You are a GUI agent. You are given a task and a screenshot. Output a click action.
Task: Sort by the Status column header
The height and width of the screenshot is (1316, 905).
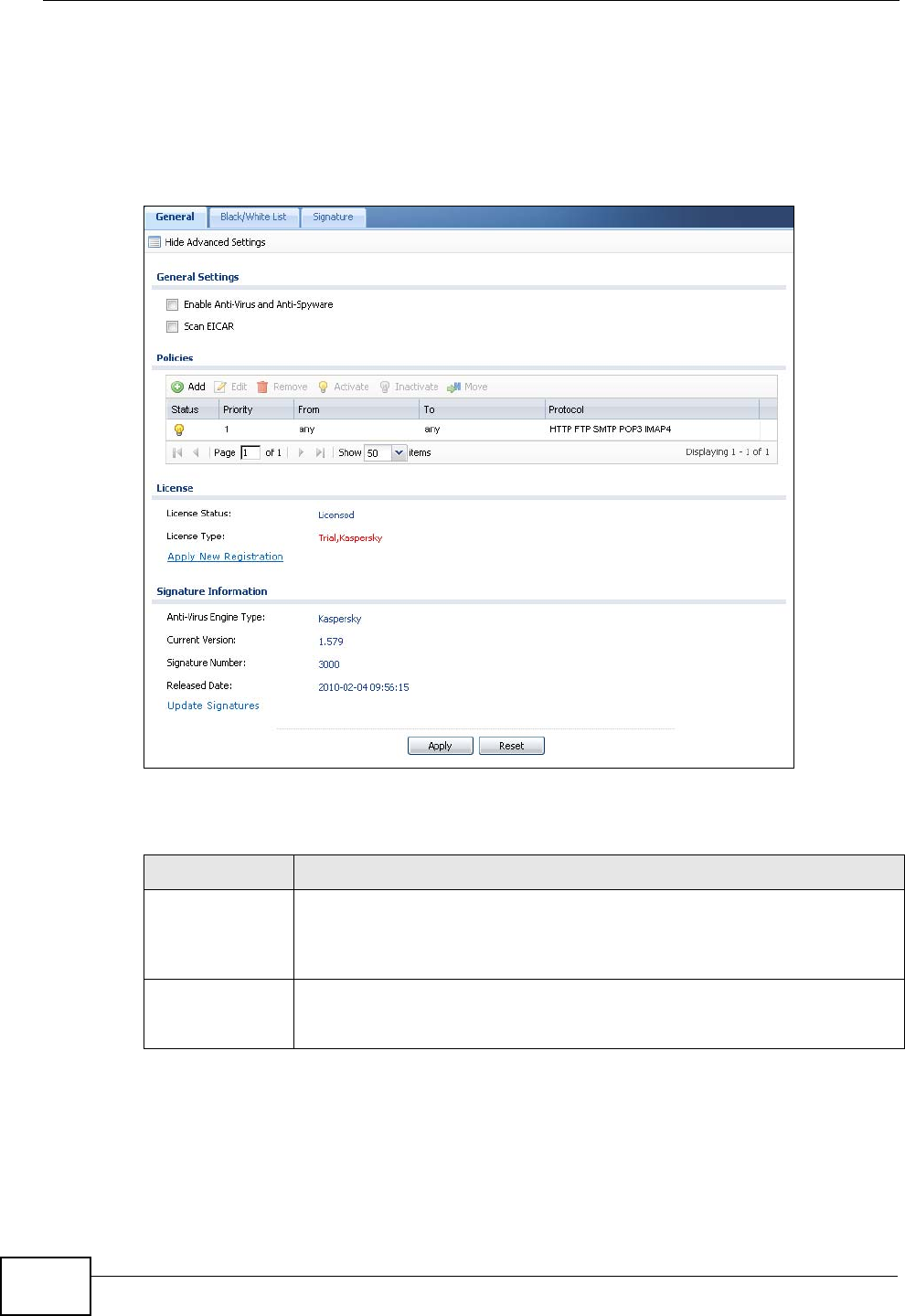[x=192, y=409]
